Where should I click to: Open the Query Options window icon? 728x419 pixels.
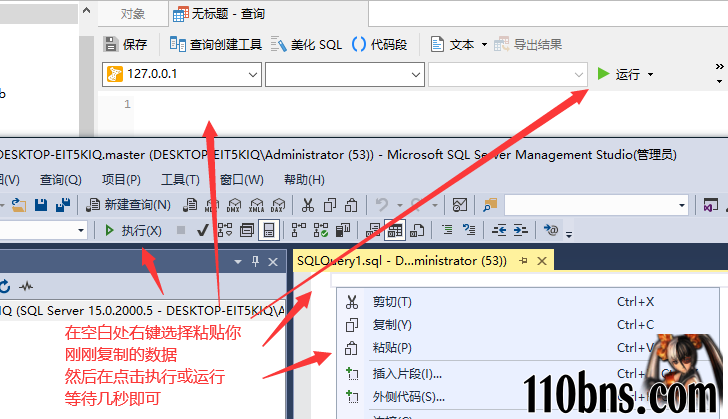tap(247, 230)
